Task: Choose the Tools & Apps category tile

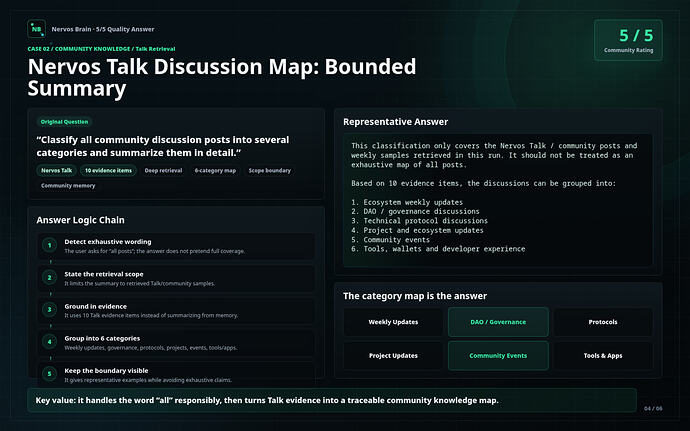Action: coord(603,356)
